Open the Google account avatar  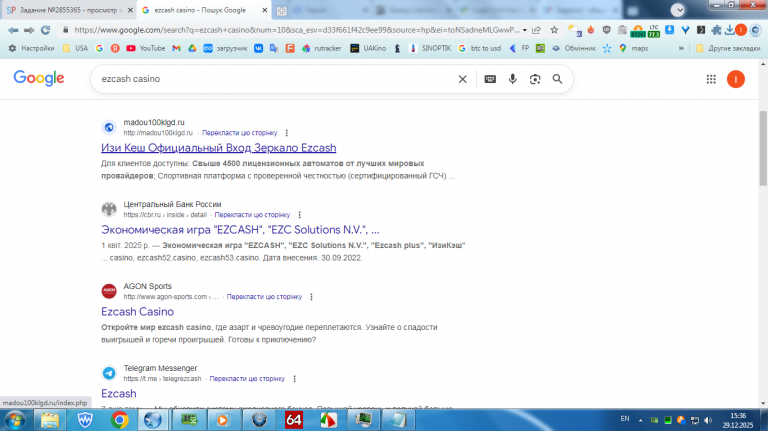tap(736, 79)
